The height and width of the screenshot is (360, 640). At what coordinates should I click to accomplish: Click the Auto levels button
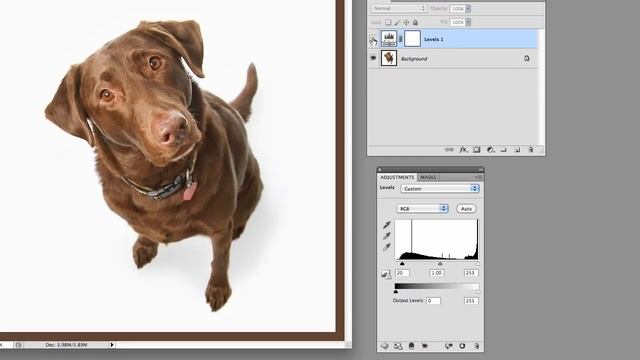point(466,209)
